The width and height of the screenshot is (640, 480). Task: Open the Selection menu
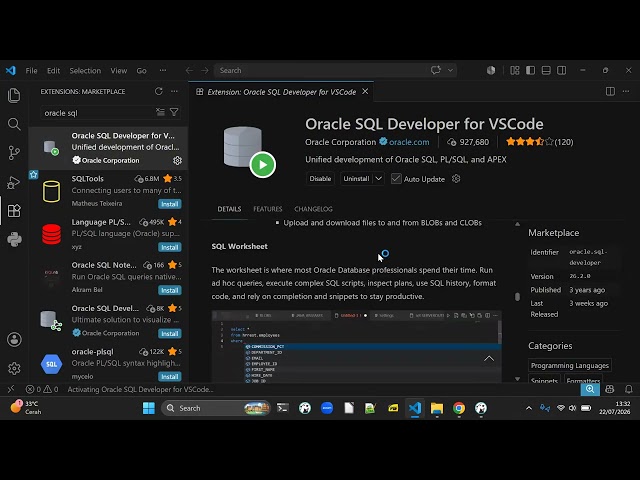click(x=85, y=71)
